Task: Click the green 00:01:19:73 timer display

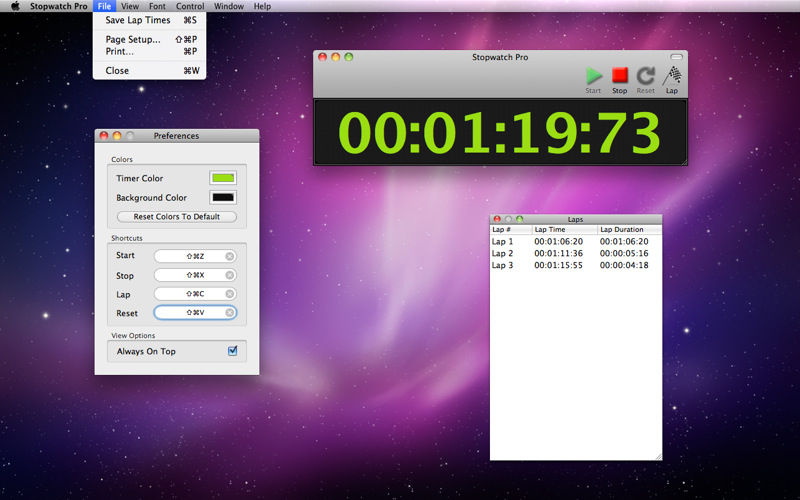Action: [x=499, y=133]
